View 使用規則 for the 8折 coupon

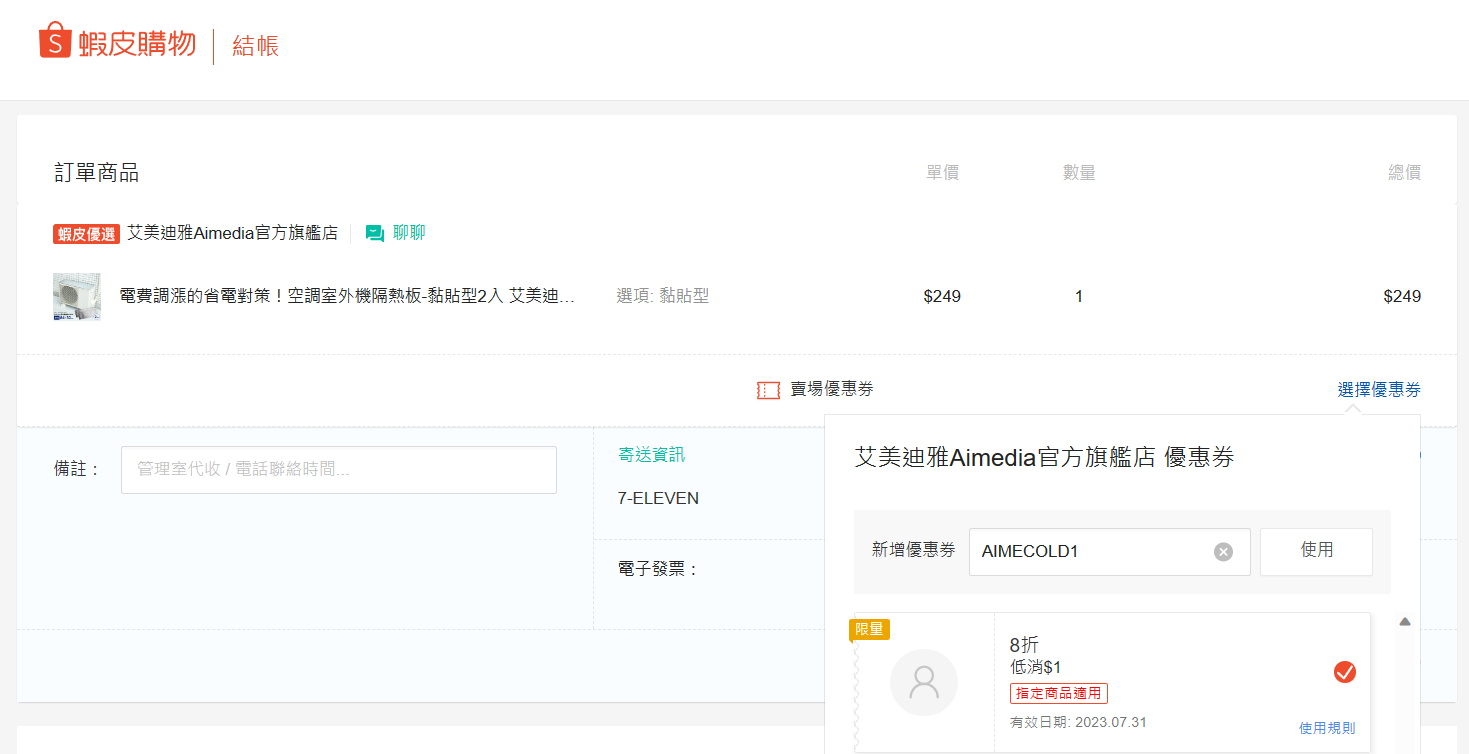pyautogui.click(x=1327, y=728)
